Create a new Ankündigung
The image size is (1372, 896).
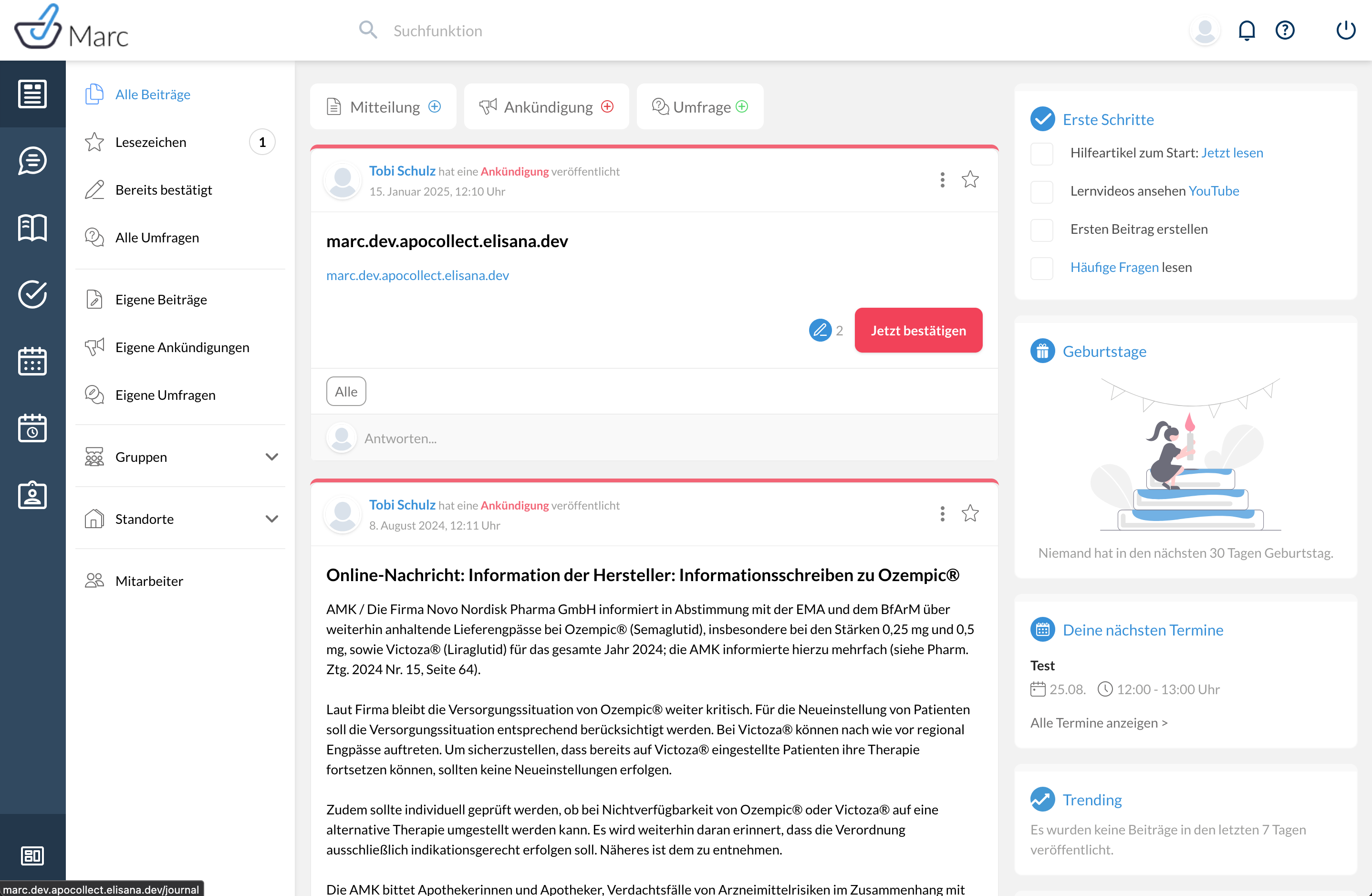point(547,107)
